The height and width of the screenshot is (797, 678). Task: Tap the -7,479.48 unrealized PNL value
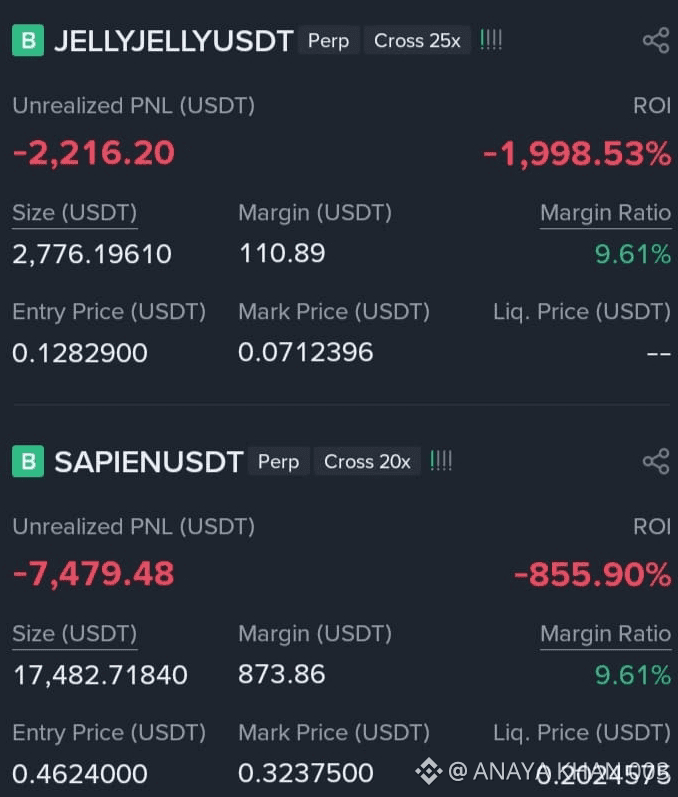click(x=94, y=574)
